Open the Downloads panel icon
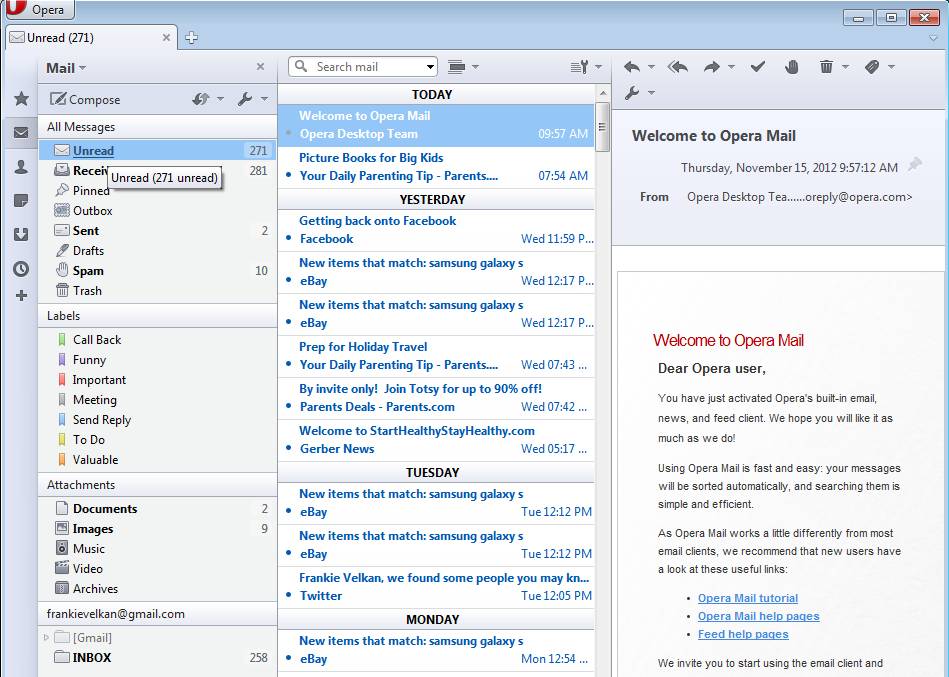Screen dimensions: 949x677 point(21,234)
